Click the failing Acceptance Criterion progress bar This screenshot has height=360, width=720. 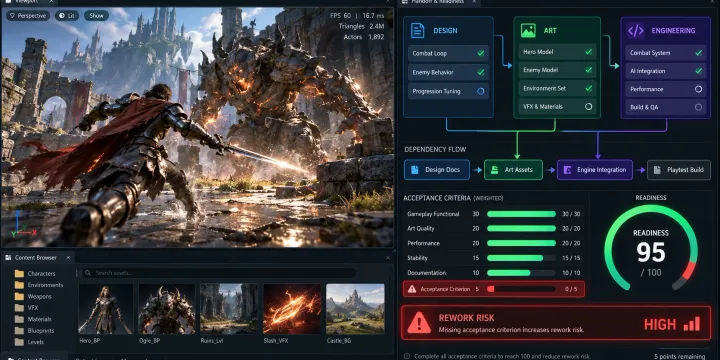[521, 289]
